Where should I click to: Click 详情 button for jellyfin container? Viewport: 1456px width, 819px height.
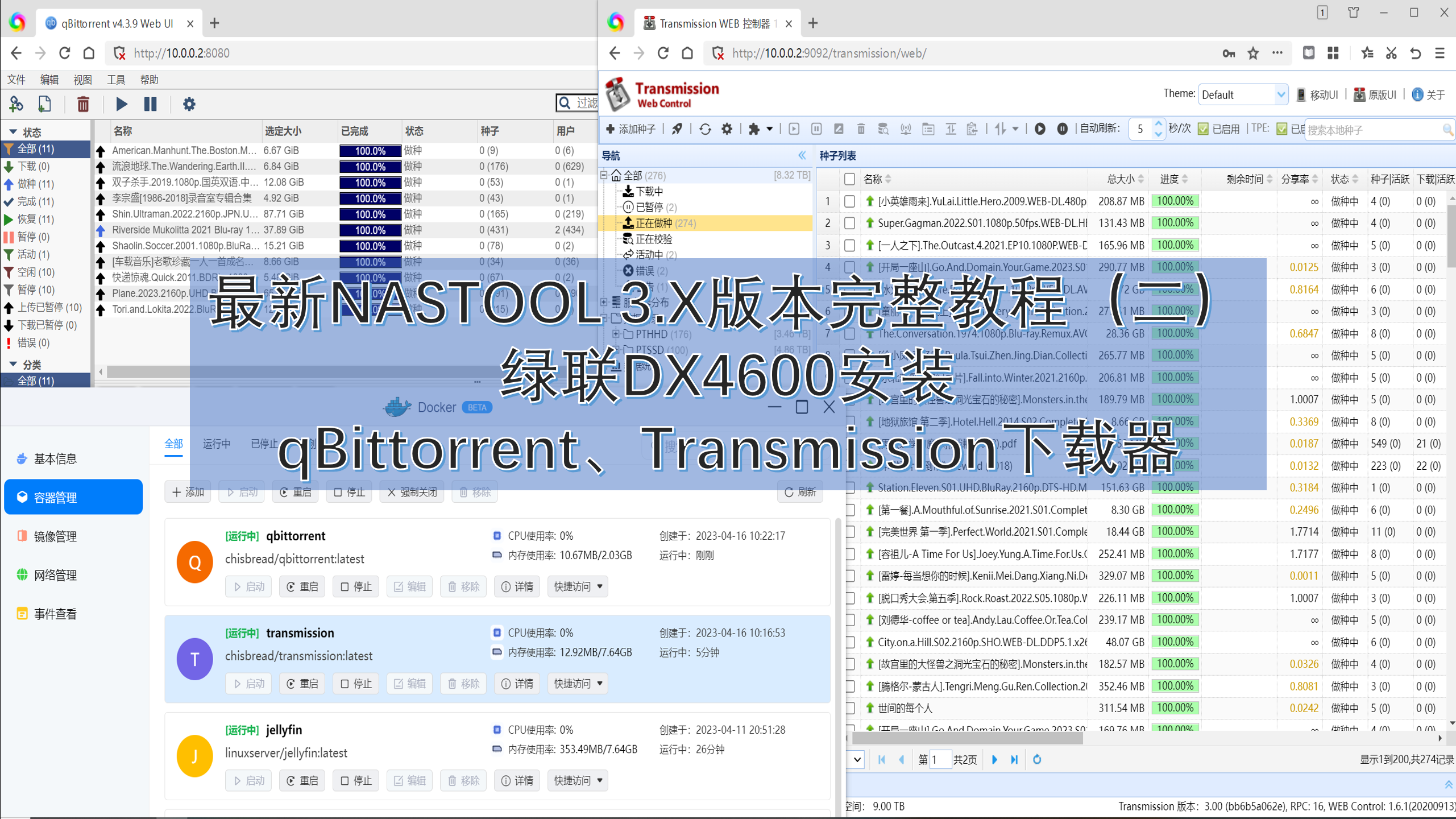(517, 780)
